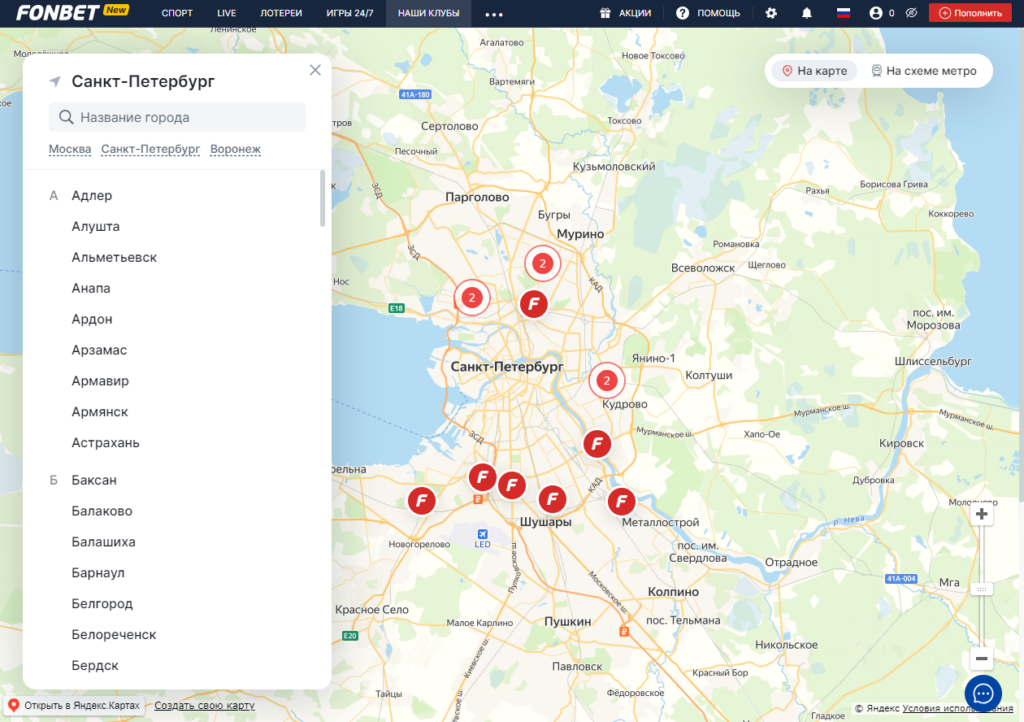Image resolution: width=1024 pixels, height=722 pixels.
Task: Select club marker below Кудрово on the river
Action: click(x=597, y=445)
